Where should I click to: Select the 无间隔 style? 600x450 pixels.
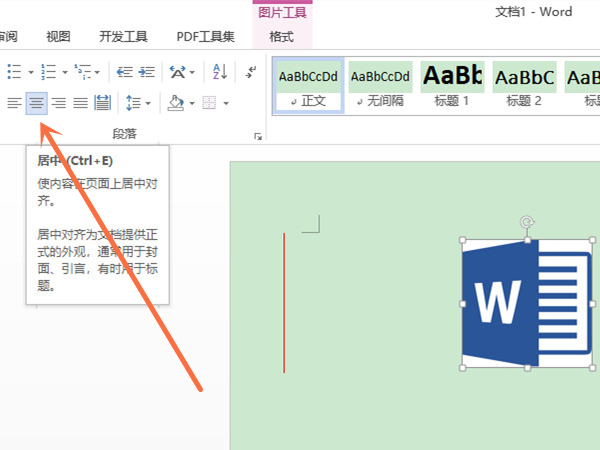(381, 84)
